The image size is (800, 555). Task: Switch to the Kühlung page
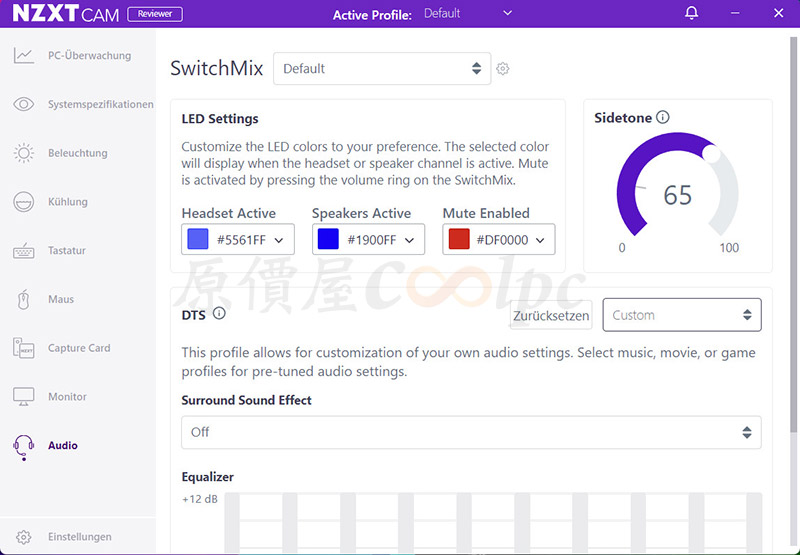[x=68, y=201]
